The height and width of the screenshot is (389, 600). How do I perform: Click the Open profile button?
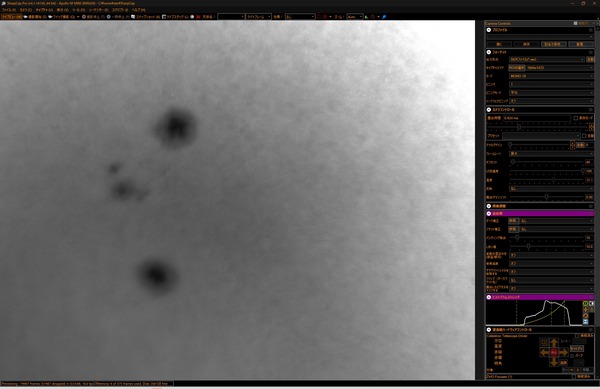(x=499, y=44)
